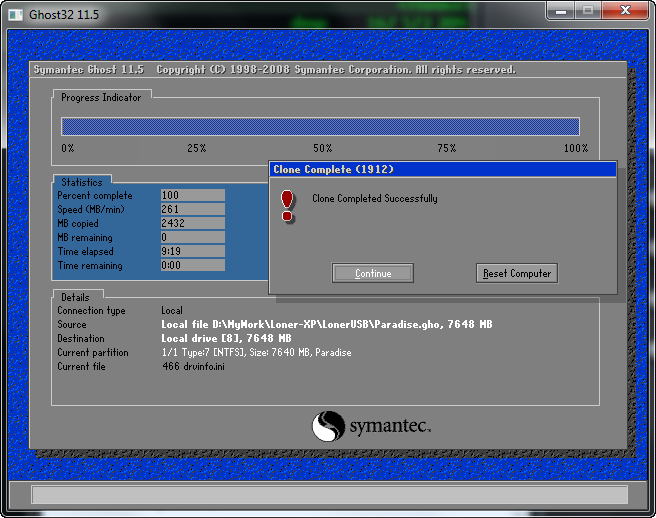Viewport: 656px width, 518px height.
Task: Select the Speed (MB/min) value field
Action: click(192, 210)
